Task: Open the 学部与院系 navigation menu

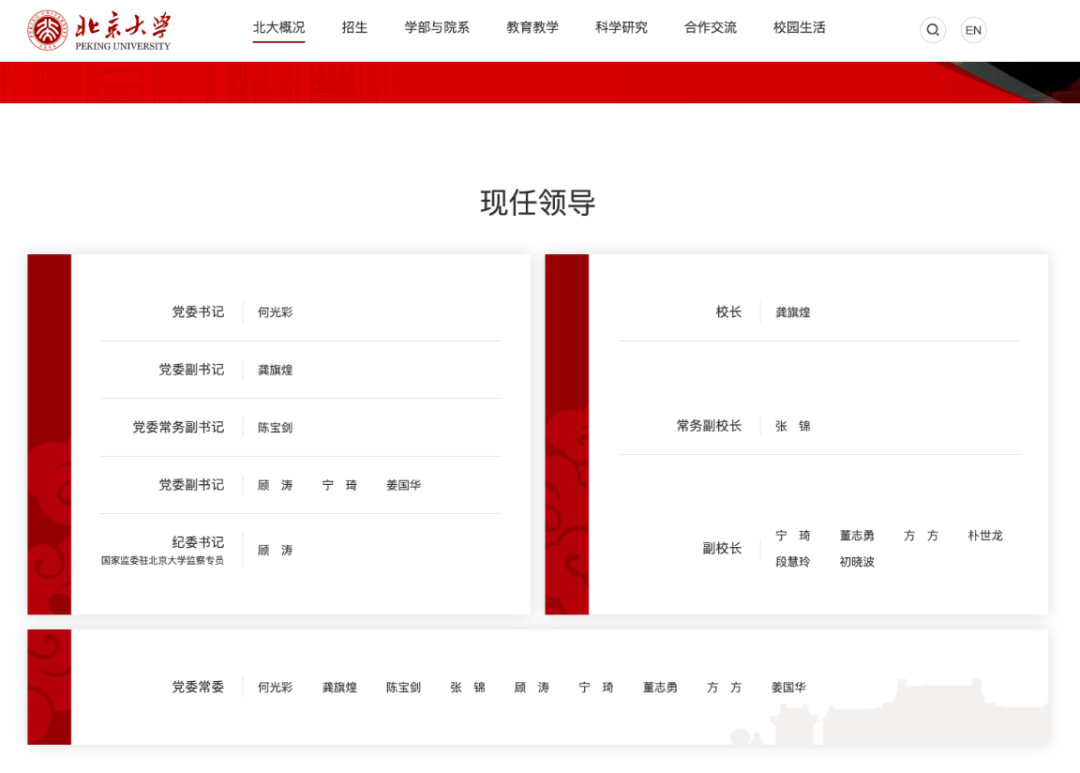Action: (x=437, y=27)
